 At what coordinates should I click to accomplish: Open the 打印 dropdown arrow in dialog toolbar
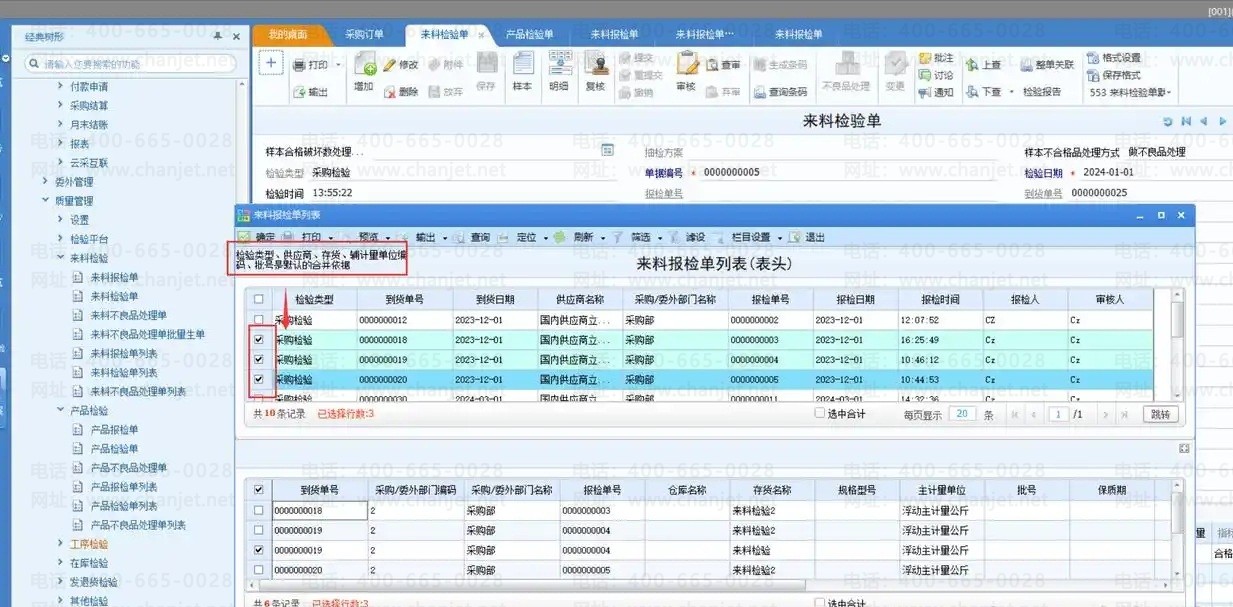329,238
